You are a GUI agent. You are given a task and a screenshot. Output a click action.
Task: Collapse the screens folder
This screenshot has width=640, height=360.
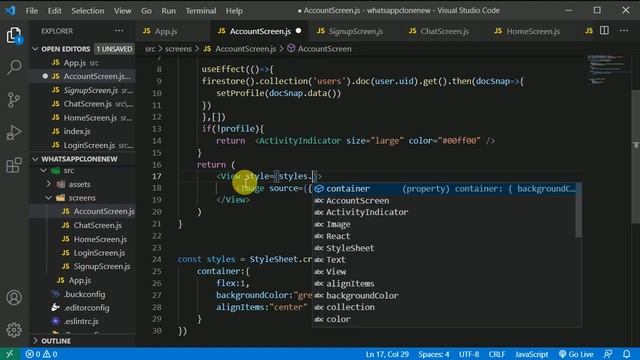(49, 198)
